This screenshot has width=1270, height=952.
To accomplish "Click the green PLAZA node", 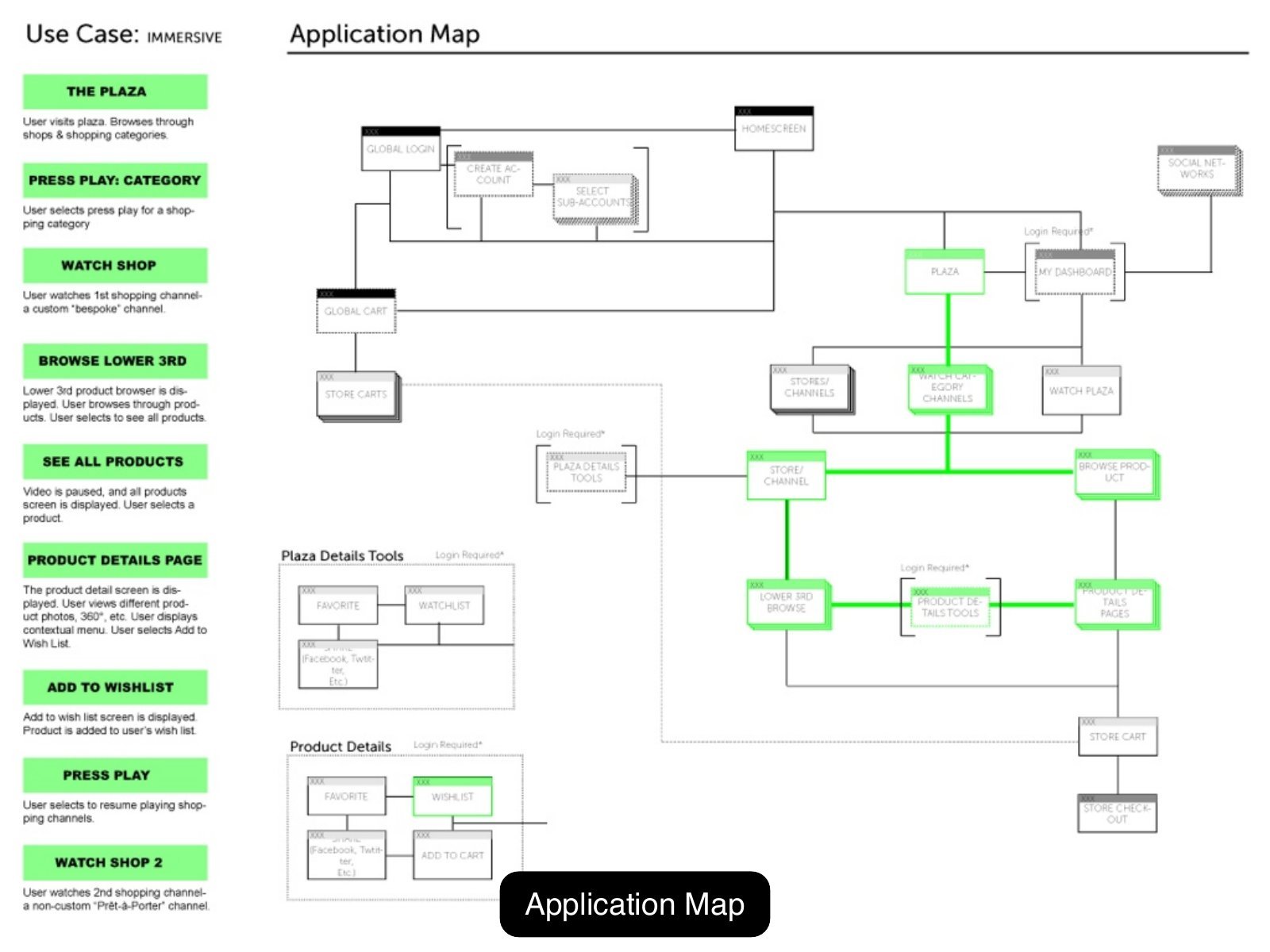I will pos(945,271).
